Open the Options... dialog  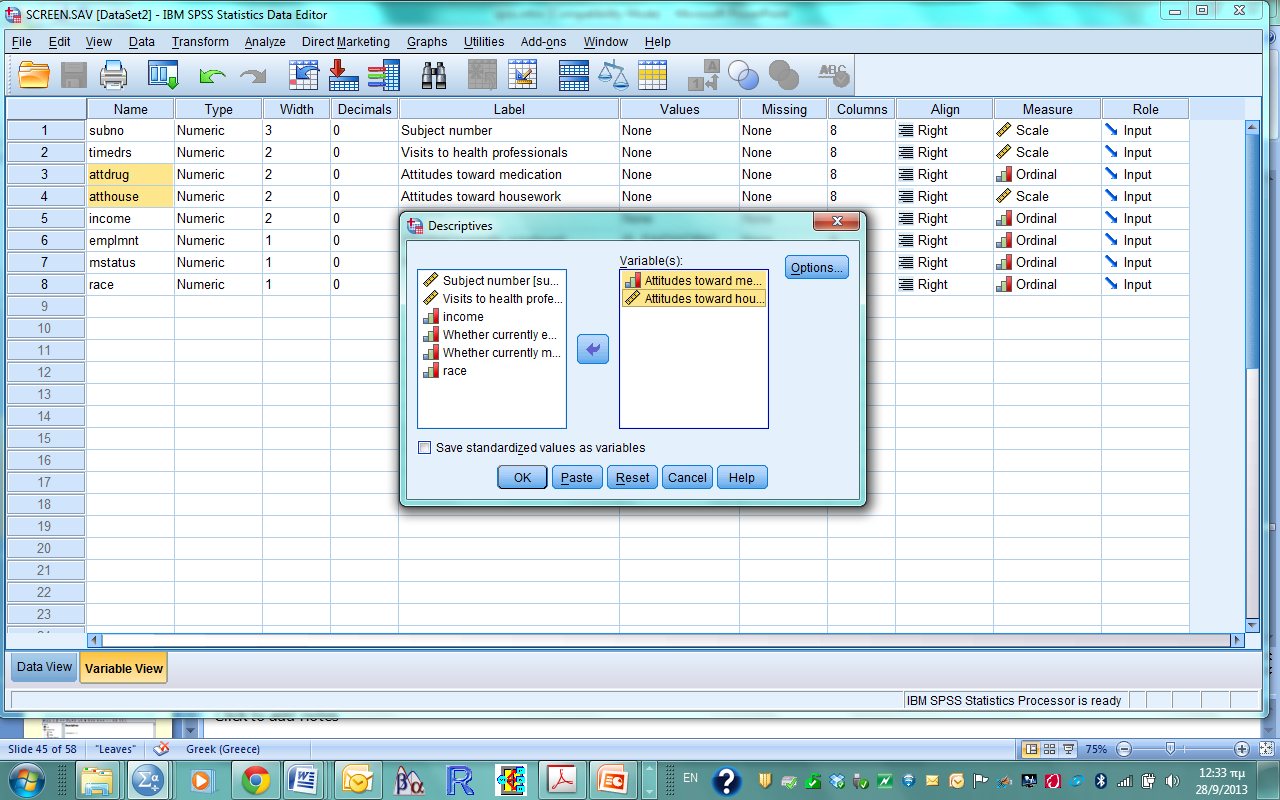point(817,267)
